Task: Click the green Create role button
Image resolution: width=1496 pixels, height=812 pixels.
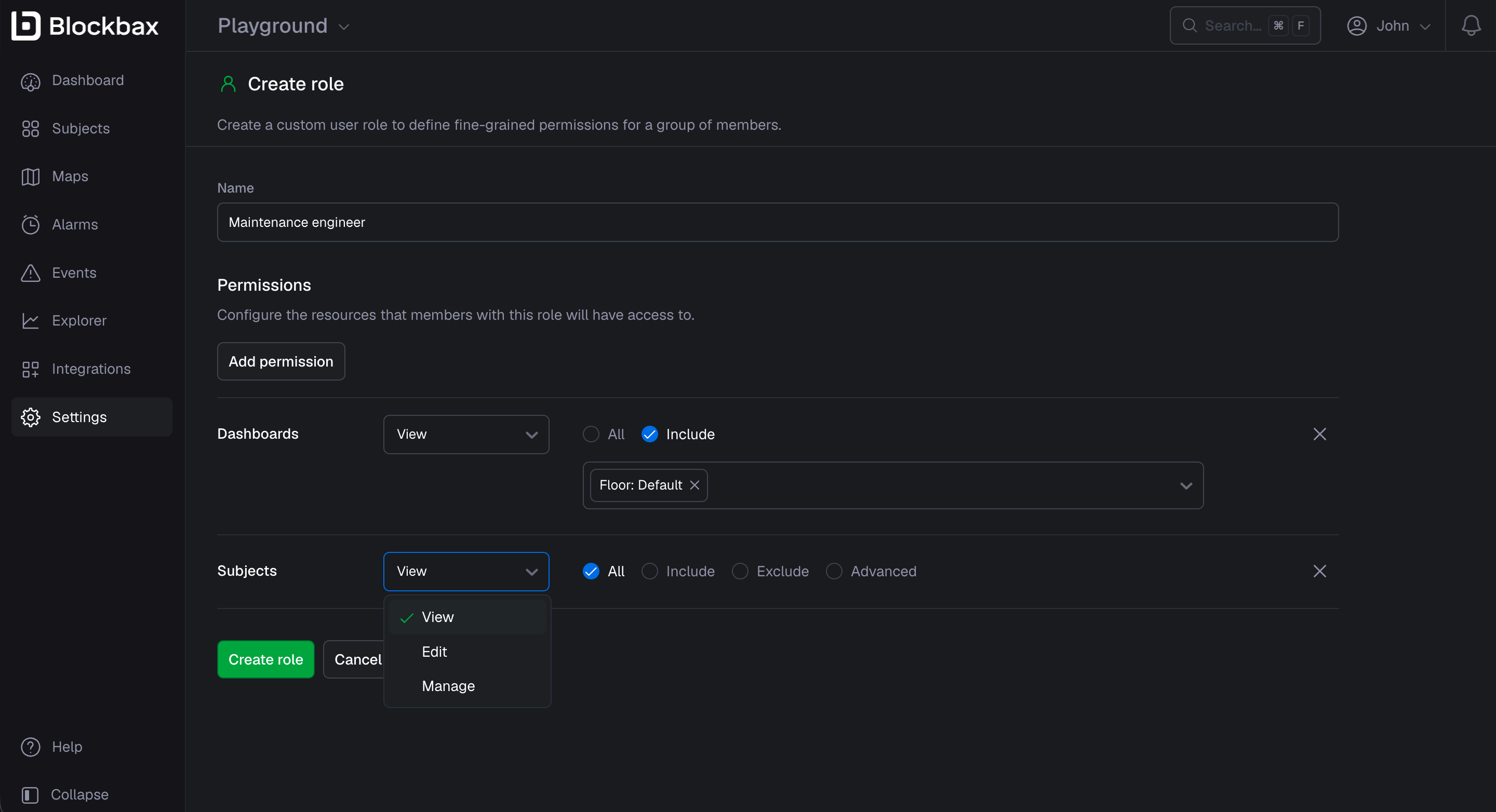Action: pos(266,660)
